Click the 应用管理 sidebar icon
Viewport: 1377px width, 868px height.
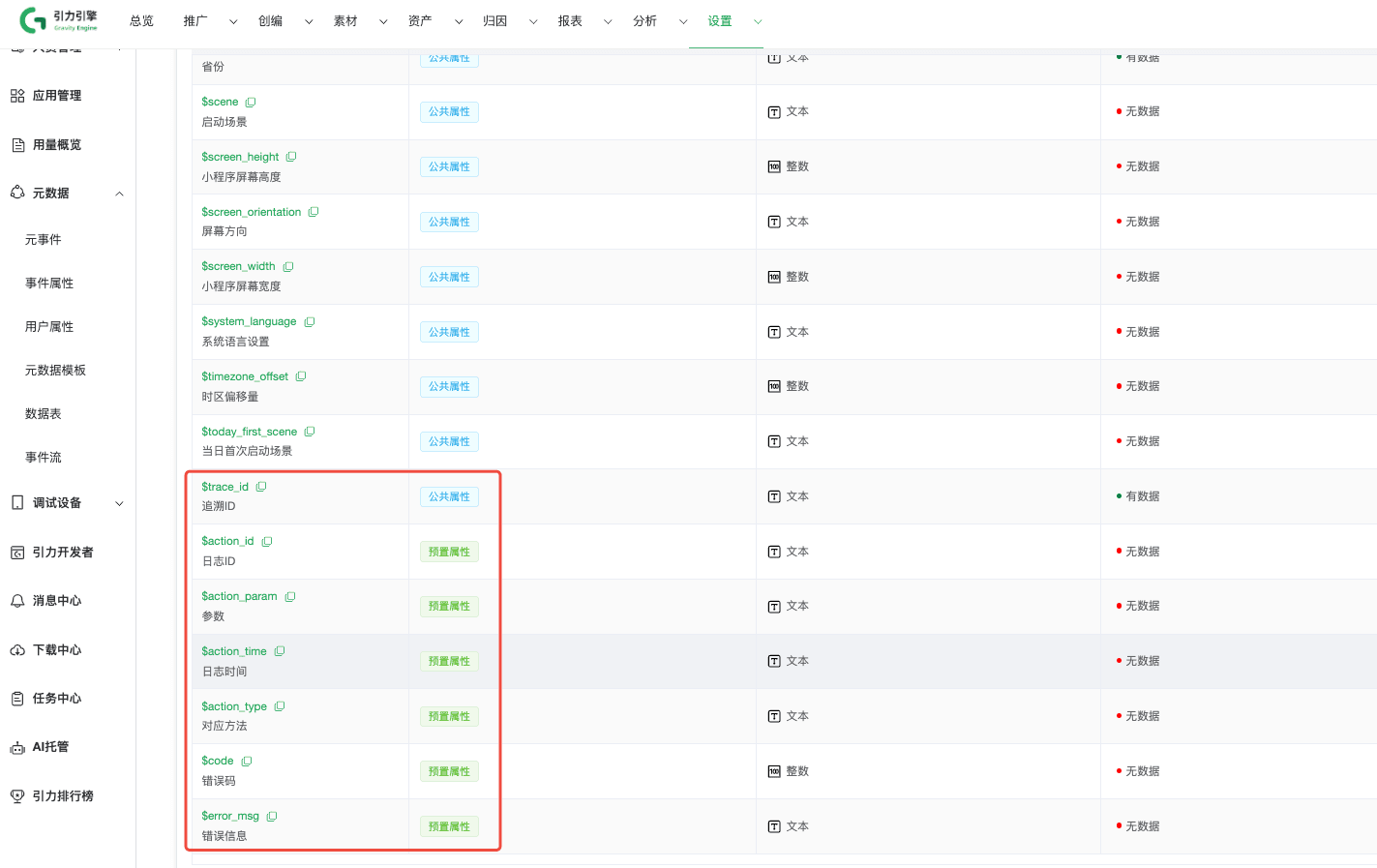click(17, 96)
